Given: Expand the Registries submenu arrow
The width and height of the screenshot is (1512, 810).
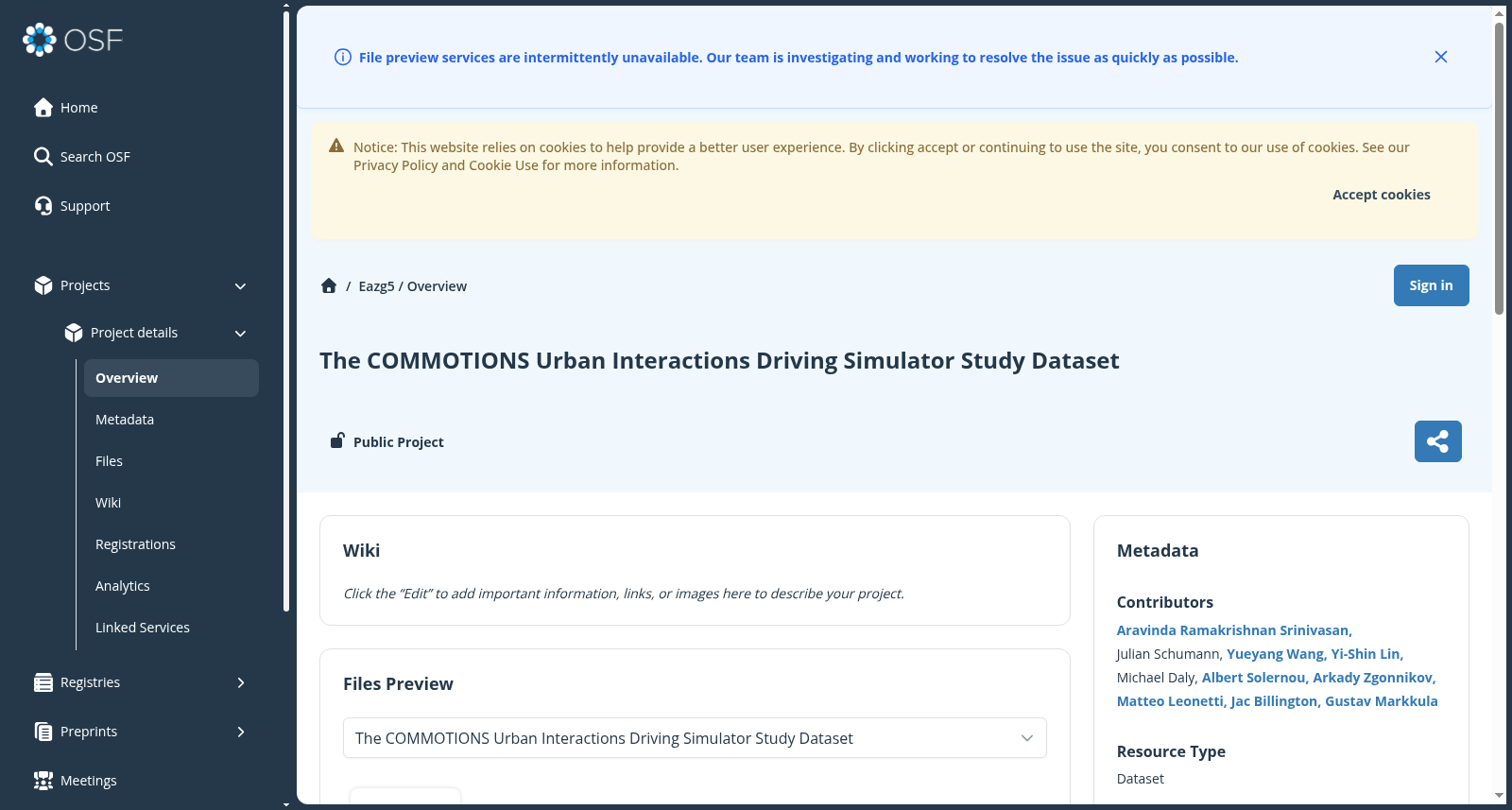Looking at the screenshot, I should tap(241, 682).
